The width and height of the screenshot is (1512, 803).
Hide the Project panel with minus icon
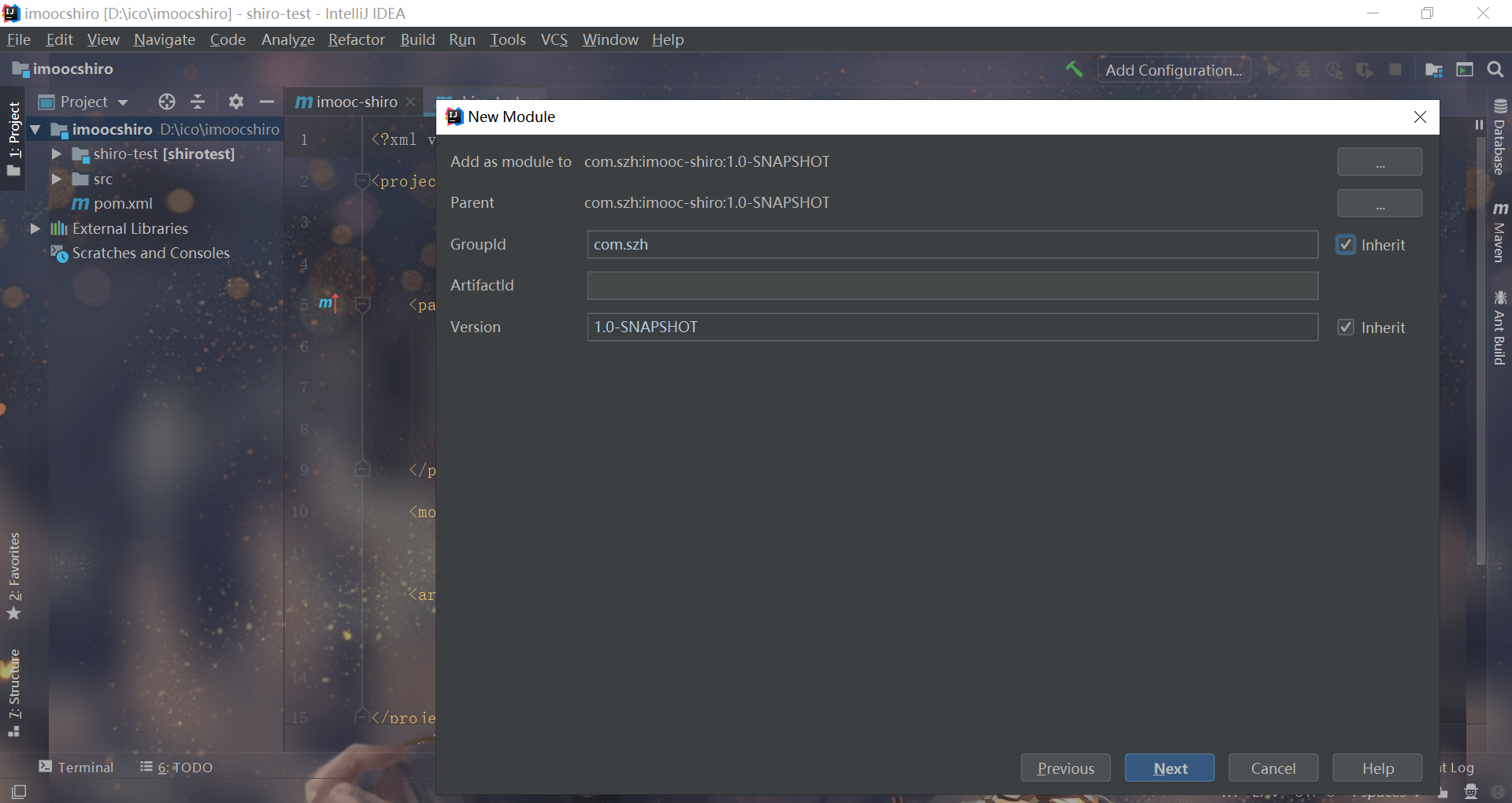(267, 102)
